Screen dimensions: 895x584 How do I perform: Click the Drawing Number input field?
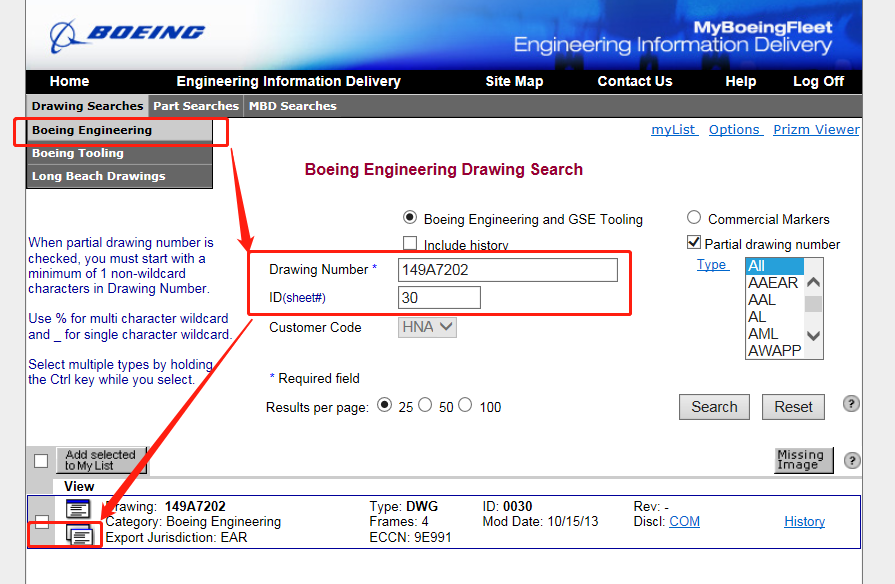coord(507,270)
